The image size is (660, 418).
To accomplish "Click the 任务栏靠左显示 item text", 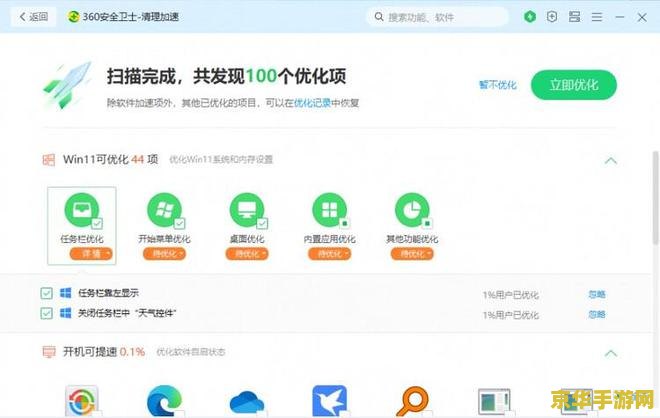I will (108, 293).
